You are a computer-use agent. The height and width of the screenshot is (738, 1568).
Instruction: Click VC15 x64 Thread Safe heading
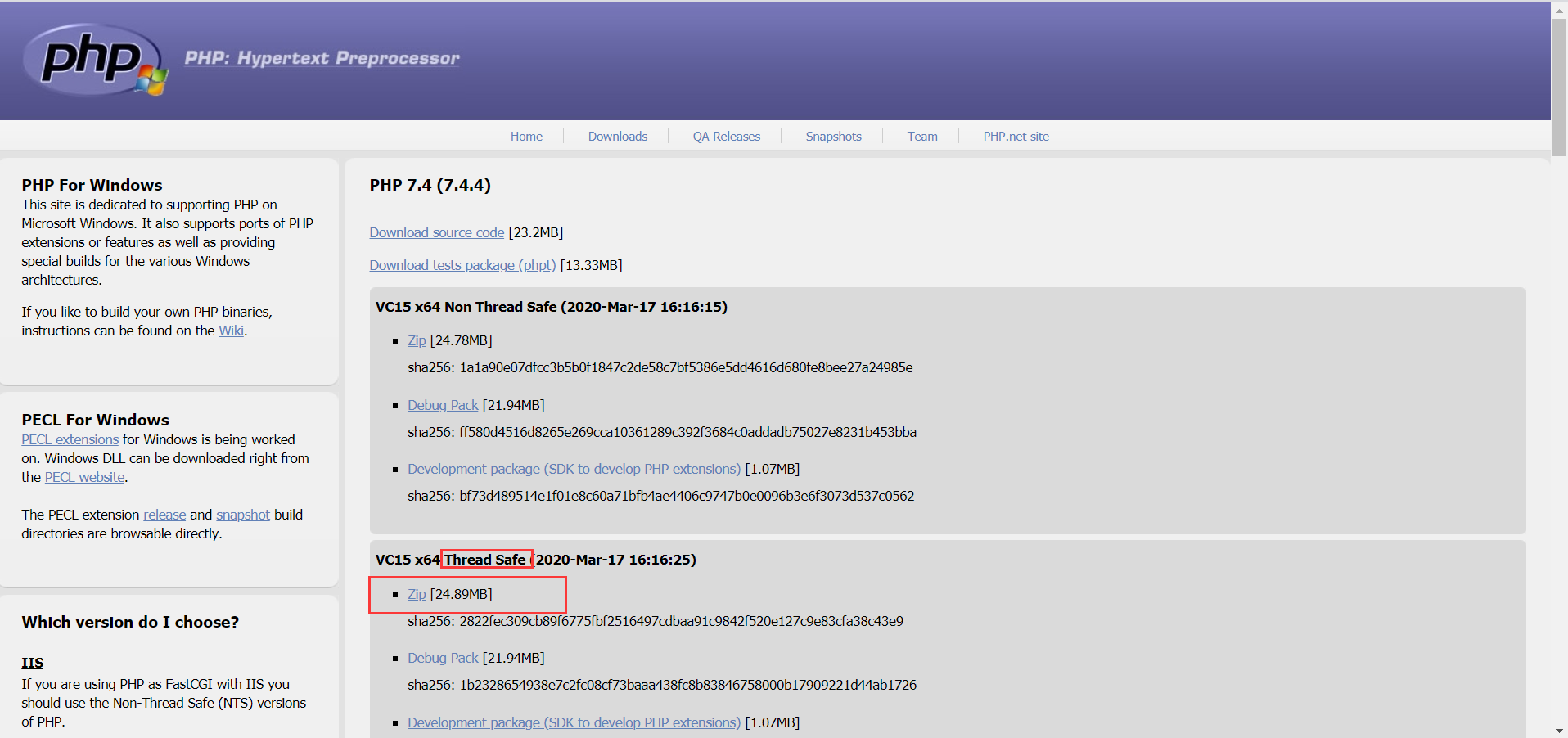[536, 560]
